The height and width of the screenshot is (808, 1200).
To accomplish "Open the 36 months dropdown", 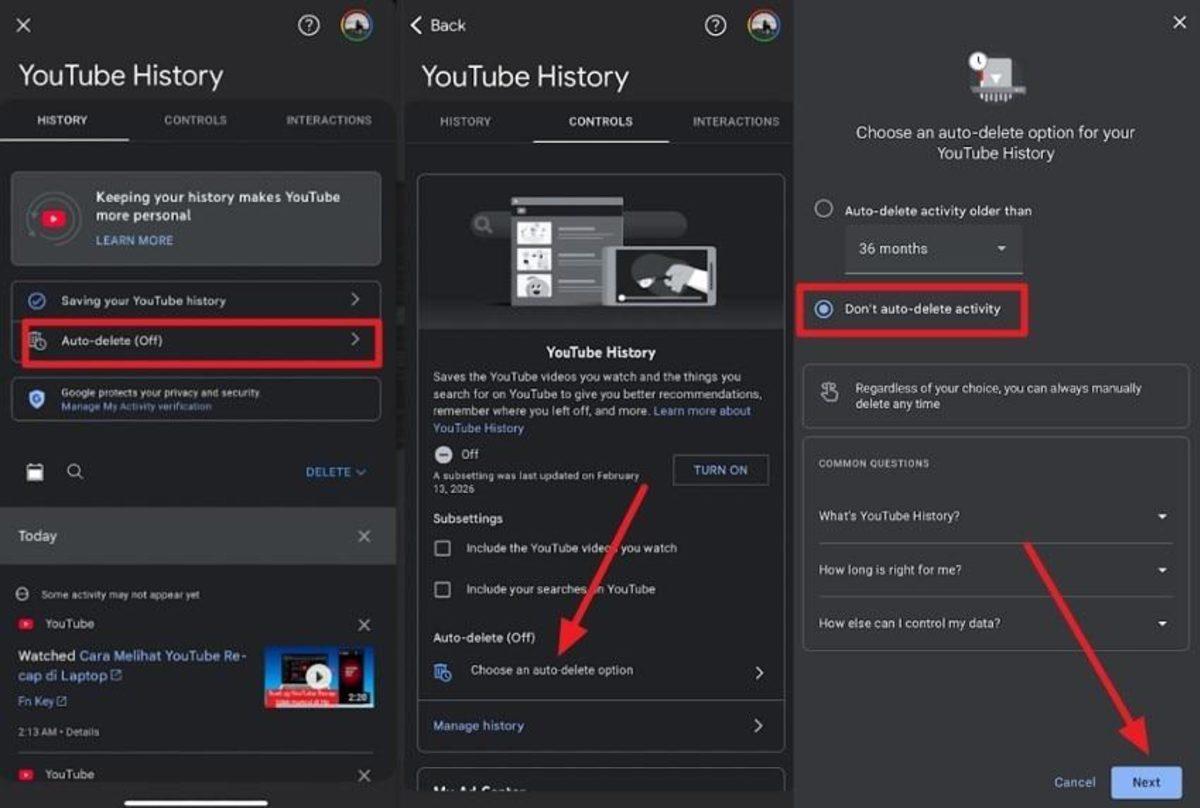I will (933, 249).
